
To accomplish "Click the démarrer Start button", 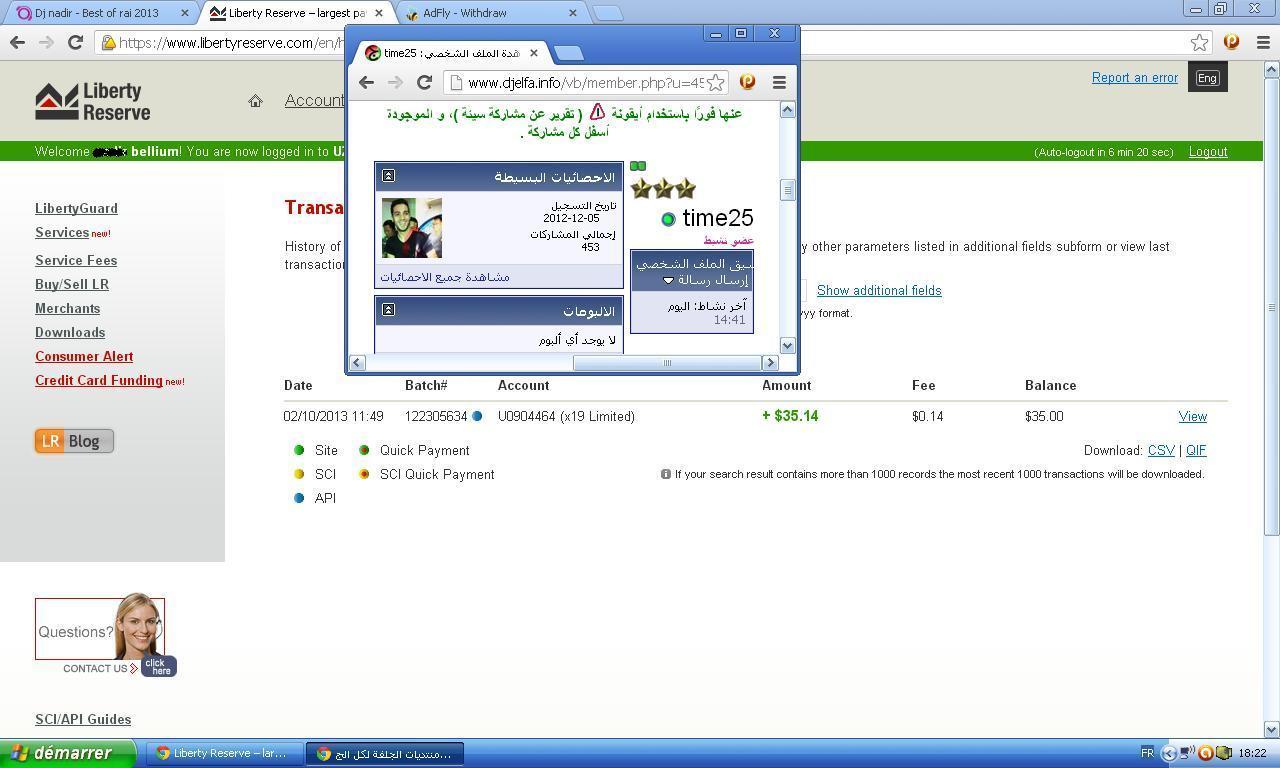I will (68, 753).
